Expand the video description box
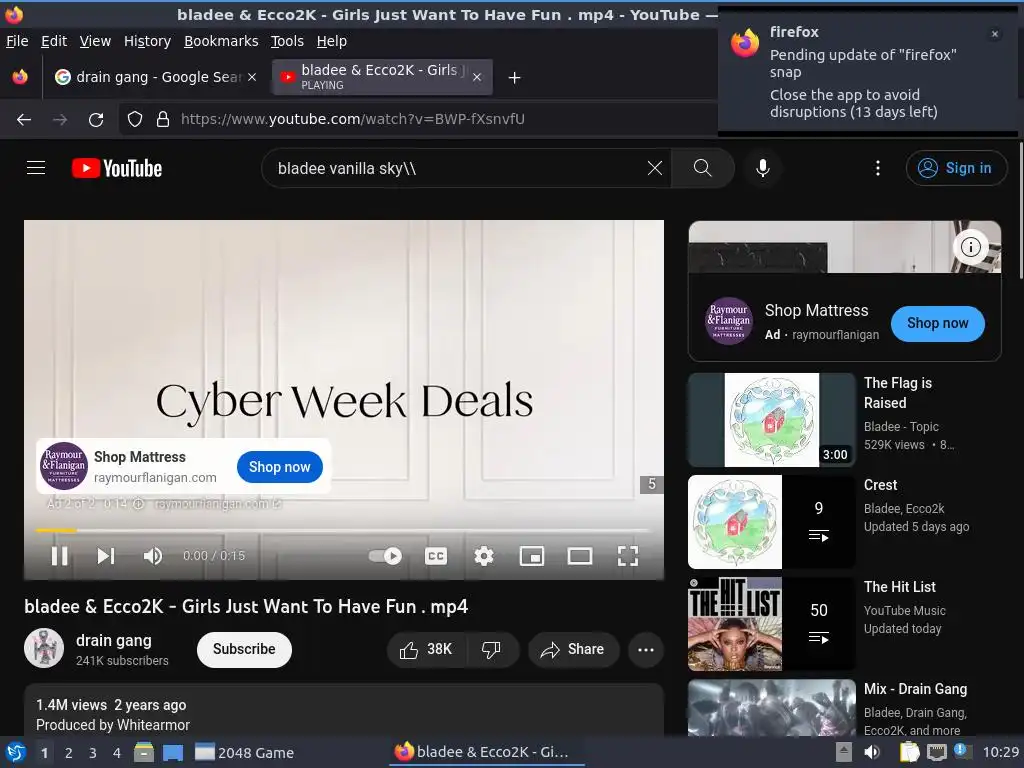 (x=344, y=711)
